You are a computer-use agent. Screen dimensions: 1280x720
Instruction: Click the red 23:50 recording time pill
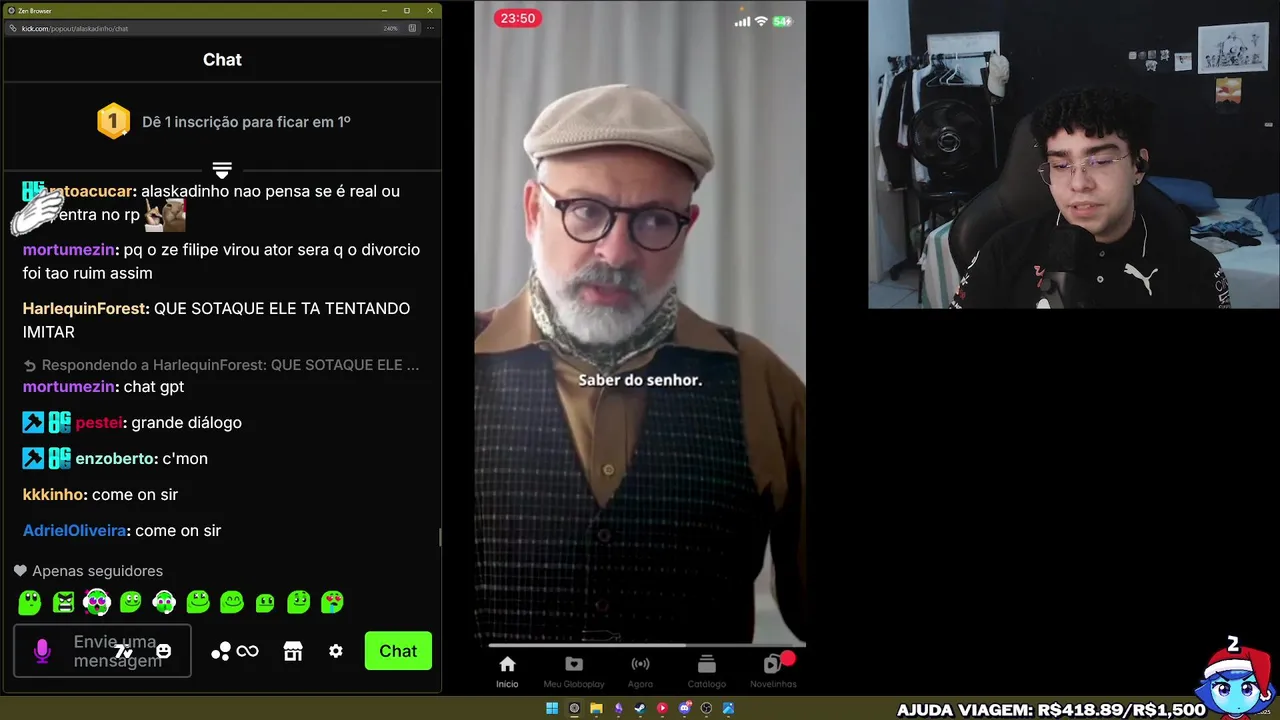click(518, 18)
